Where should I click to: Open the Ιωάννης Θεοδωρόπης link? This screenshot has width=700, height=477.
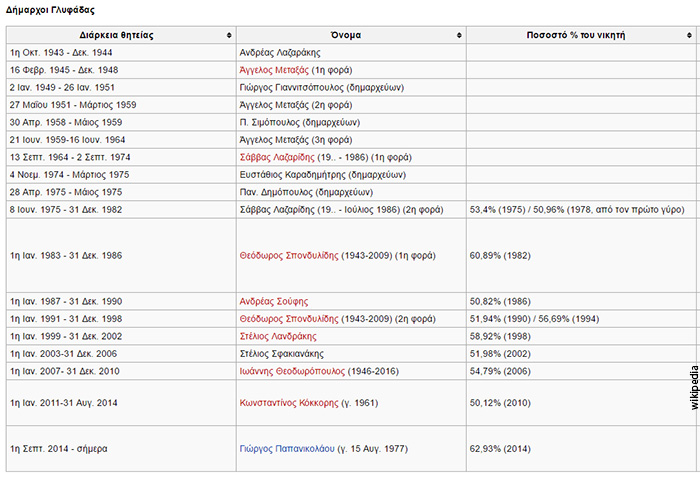[291, 371]
